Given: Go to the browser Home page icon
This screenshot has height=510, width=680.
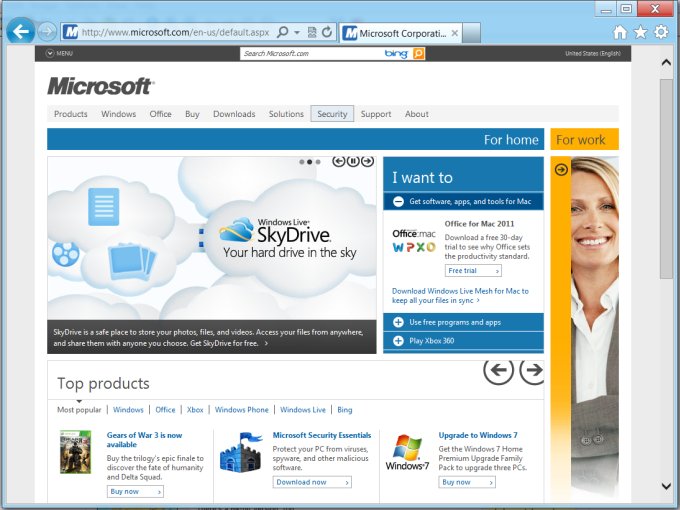Looking at the screenshot, I should pos(620,32).
